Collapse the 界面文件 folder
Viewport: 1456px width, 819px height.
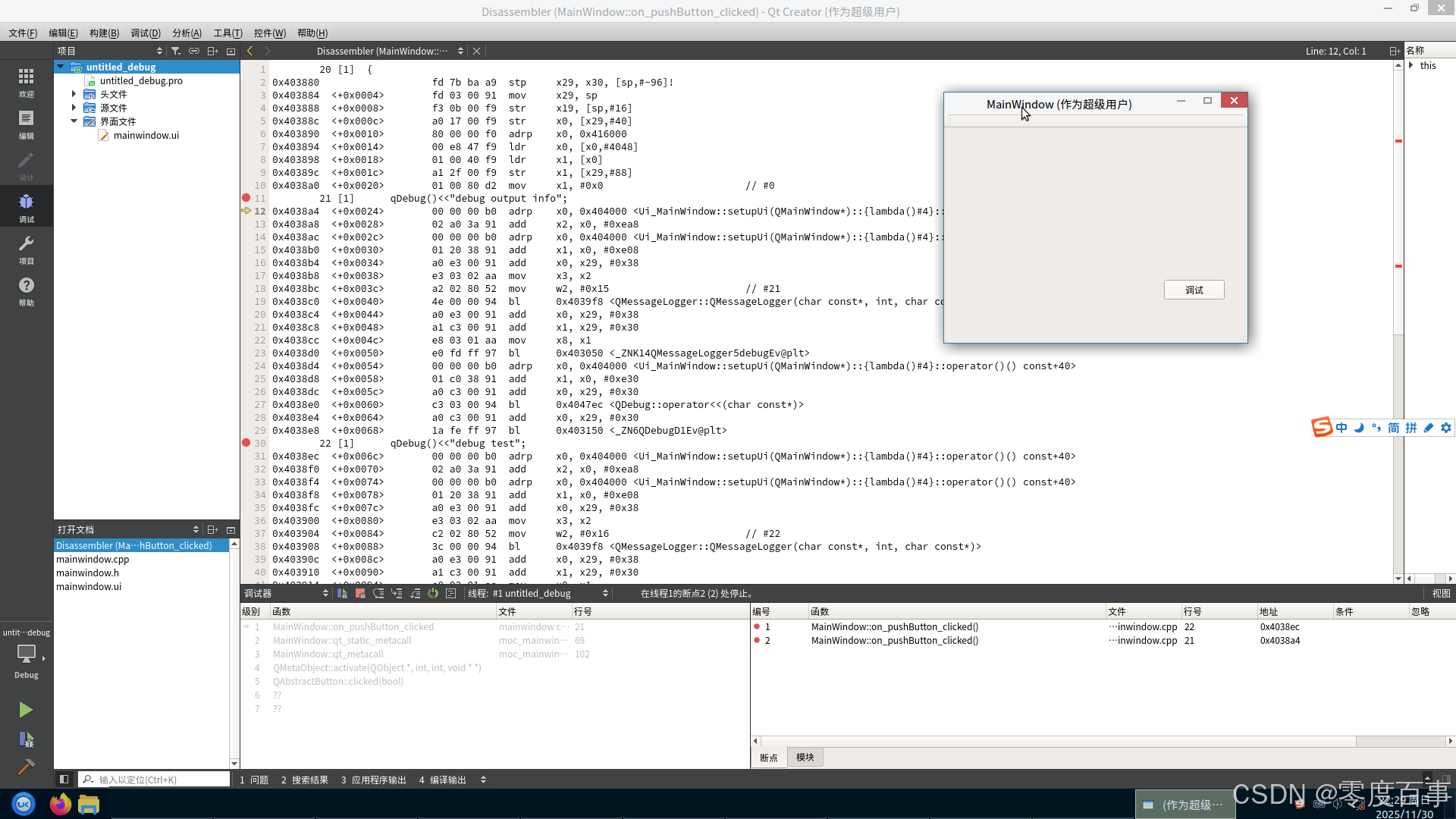point(74,121)
